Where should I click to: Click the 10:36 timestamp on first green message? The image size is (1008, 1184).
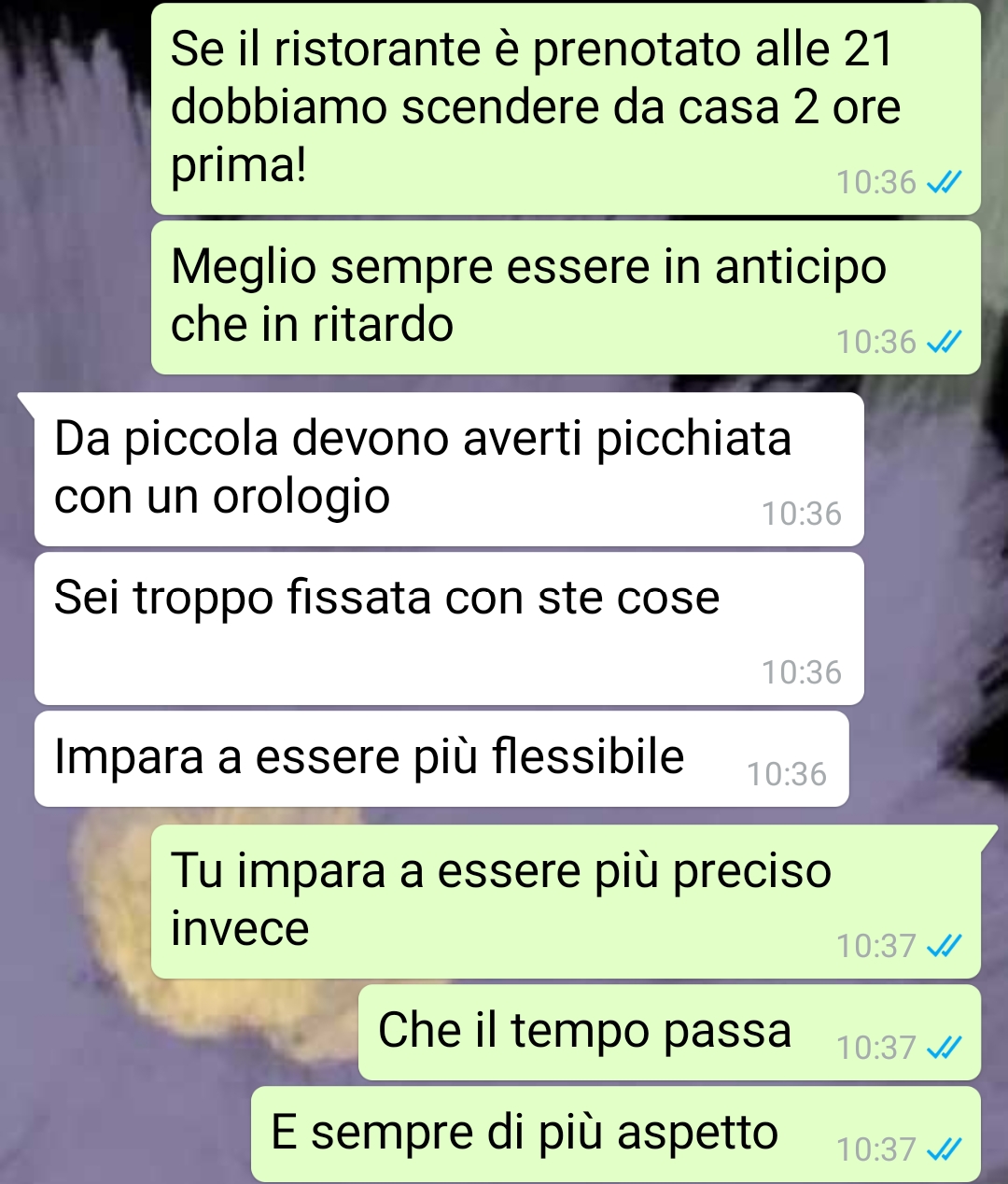click(x=876, y=182)
